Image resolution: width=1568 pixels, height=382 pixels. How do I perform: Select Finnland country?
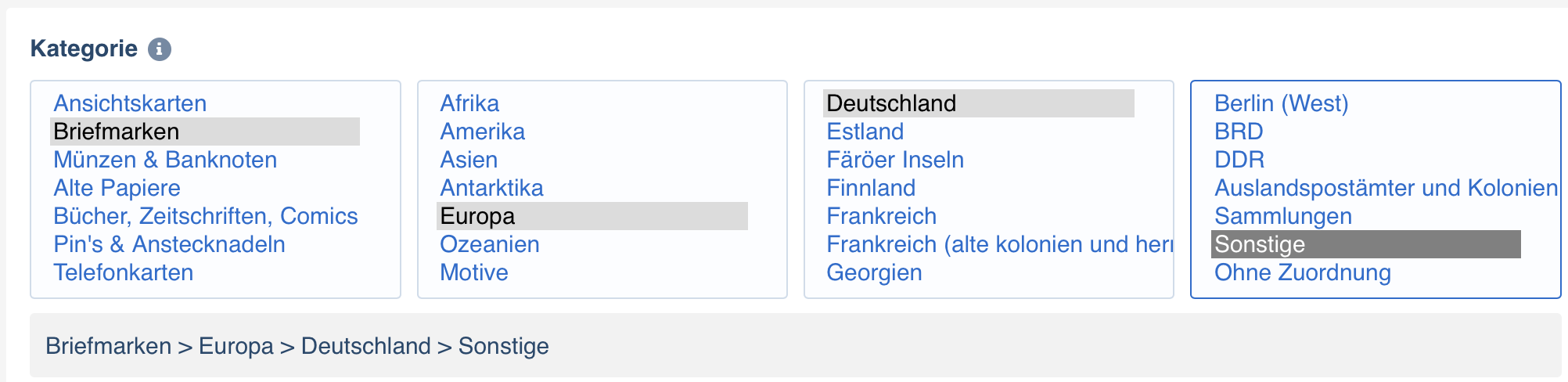click(x=871, y=188)
